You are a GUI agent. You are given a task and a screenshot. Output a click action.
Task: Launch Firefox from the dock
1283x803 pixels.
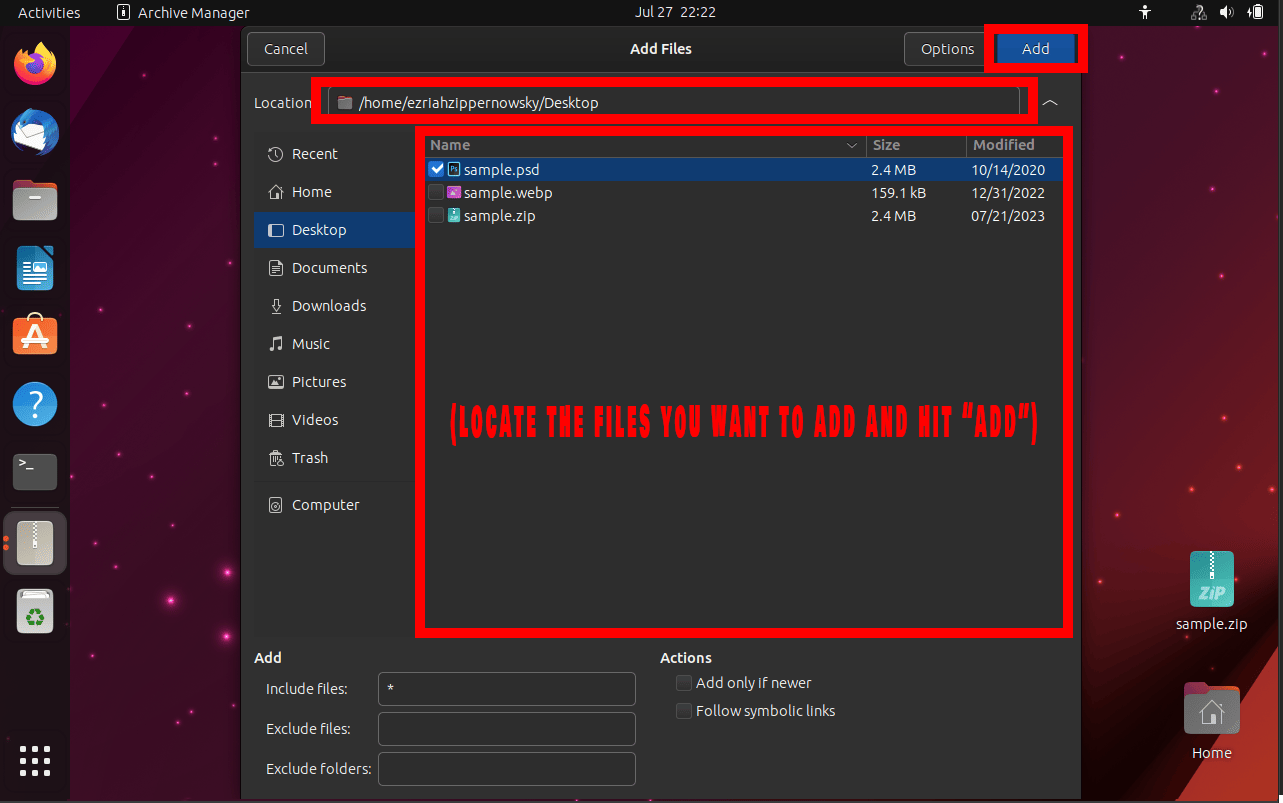click(x=34, y=63)
